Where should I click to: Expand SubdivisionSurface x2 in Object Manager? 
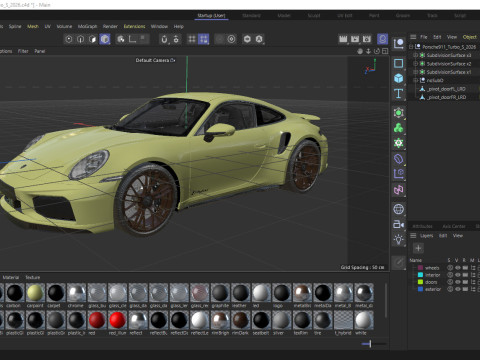point(415,63)
